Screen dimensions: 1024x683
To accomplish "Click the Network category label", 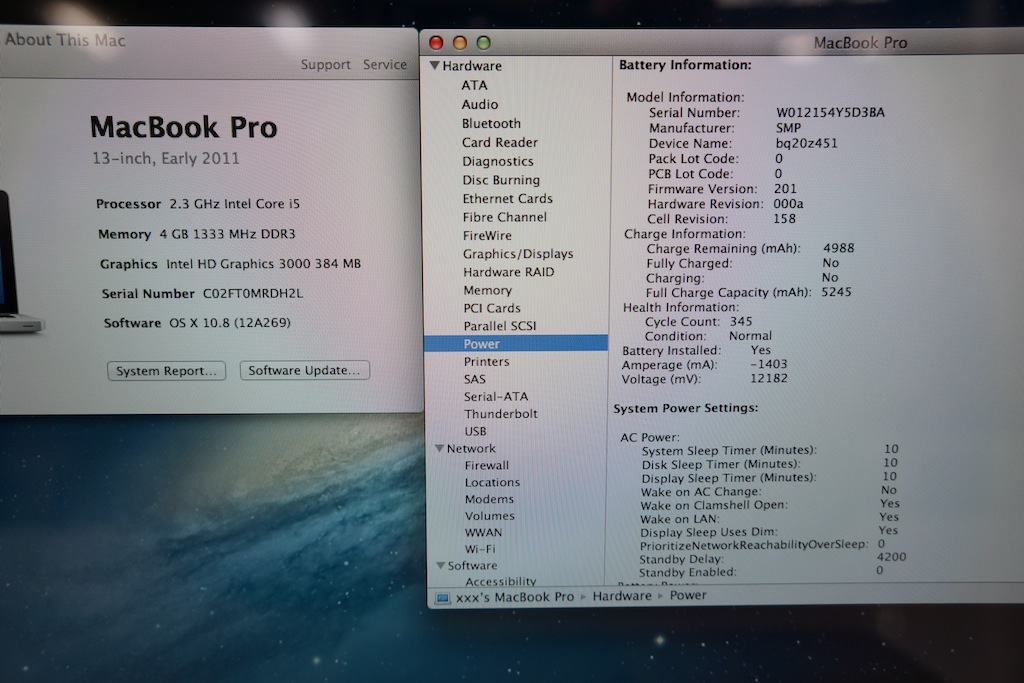I will 471,449.
